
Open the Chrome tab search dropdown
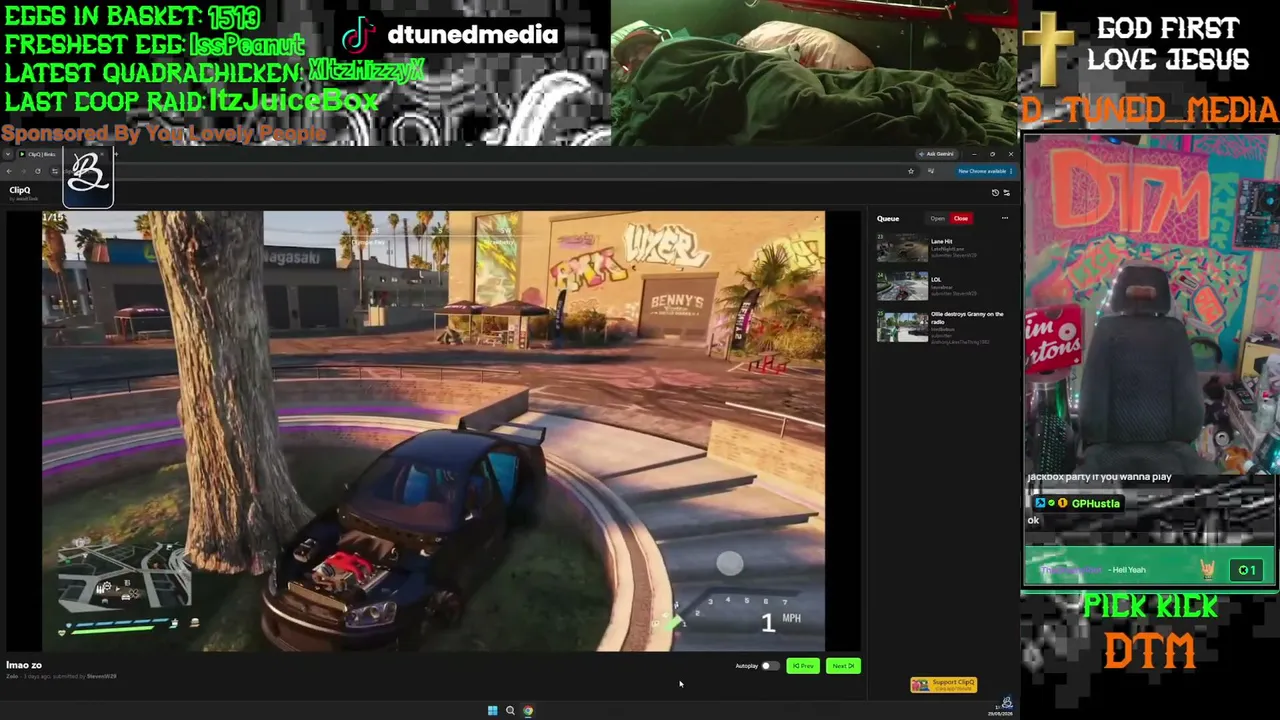(7, 154)
